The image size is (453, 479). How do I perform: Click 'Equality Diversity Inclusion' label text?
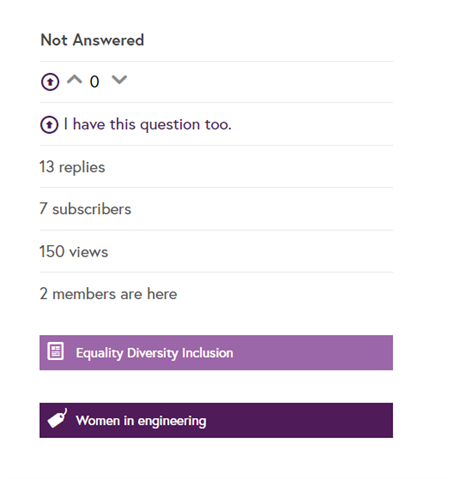[x=155, y=353]
